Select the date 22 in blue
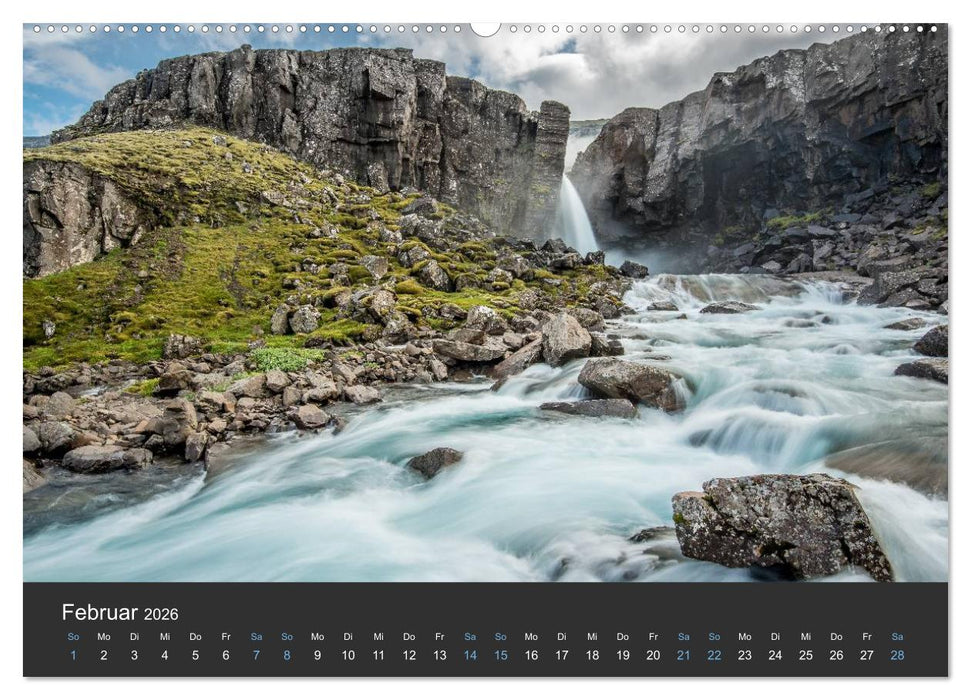The width and height of the screenshot is (971, 700). pyautogui.click(x=714, y=654)
